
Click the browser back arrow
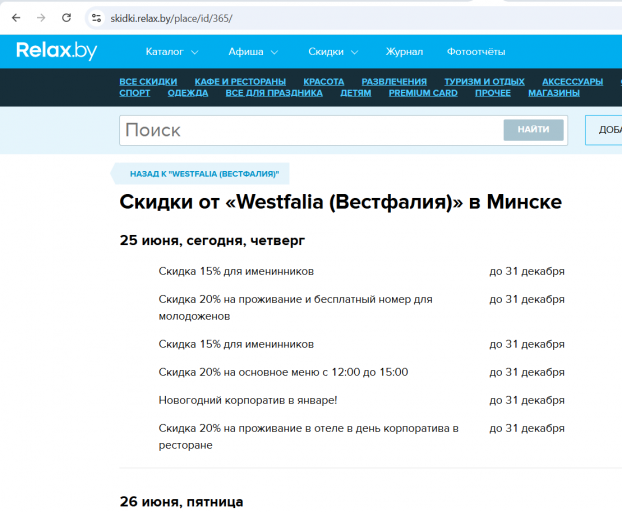tap(16, 18)
